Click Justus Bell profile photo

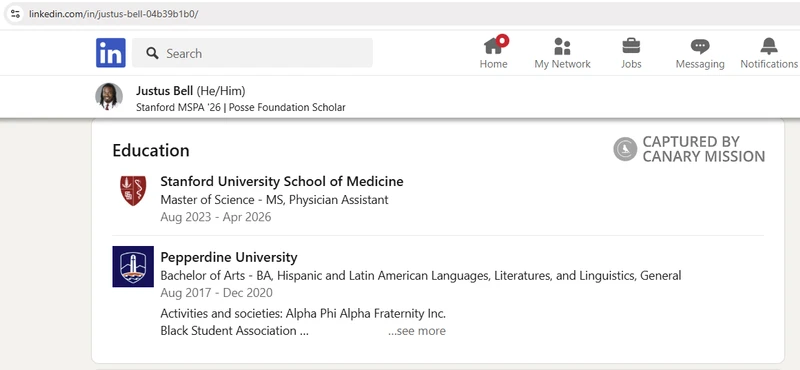[109, 96]
